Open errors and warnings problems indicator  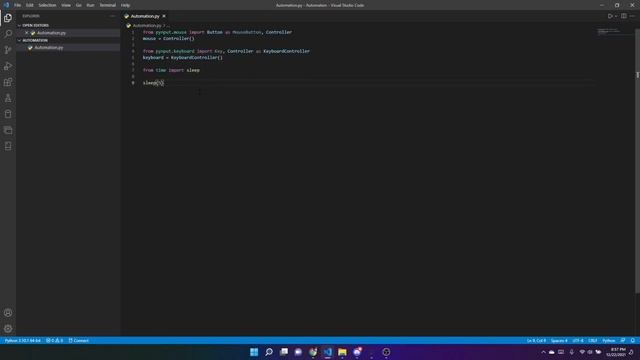click(x=55, y=340)
